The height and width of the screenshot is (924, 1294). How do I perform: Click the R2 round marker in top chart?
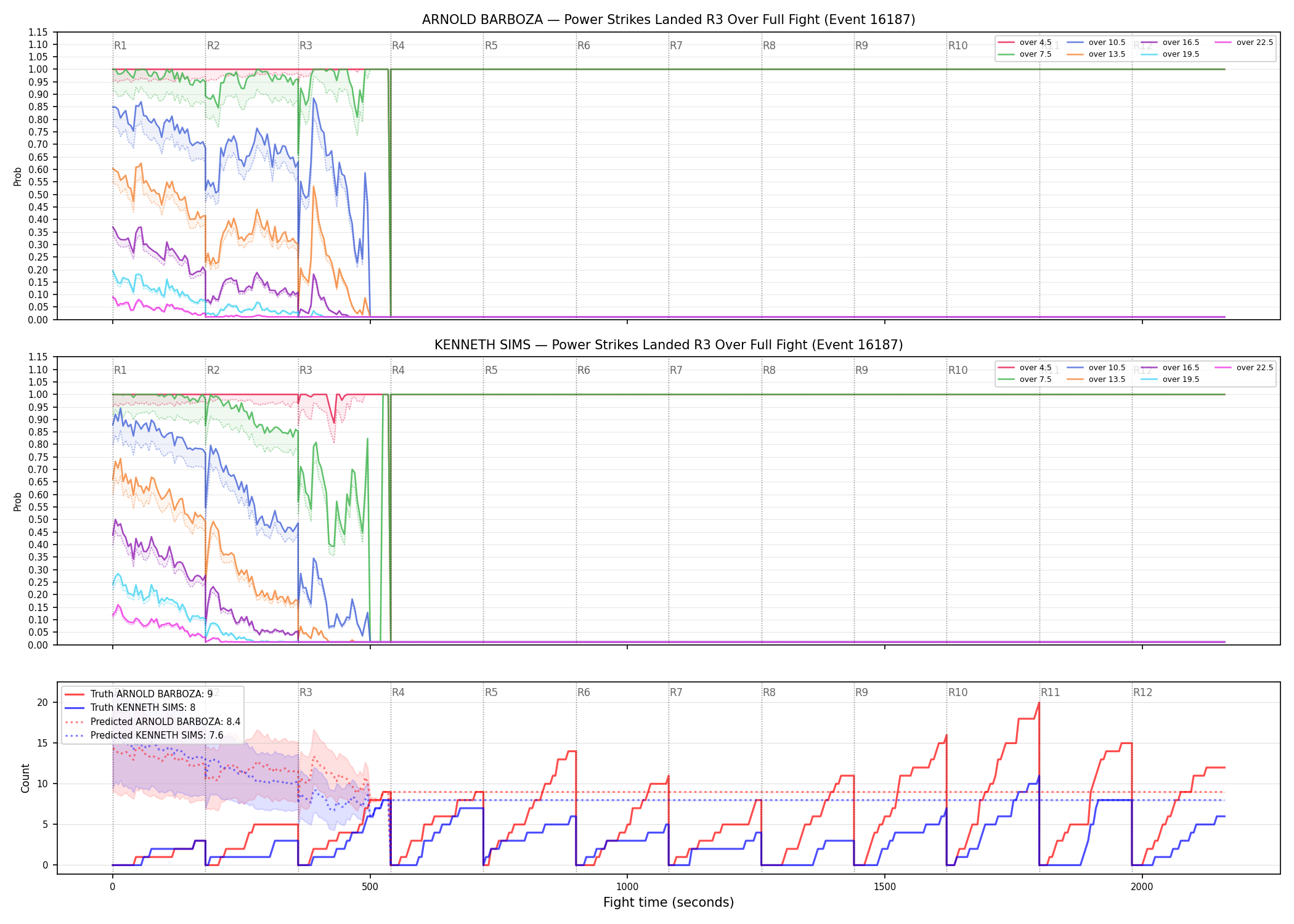click(x=213, y=46)
